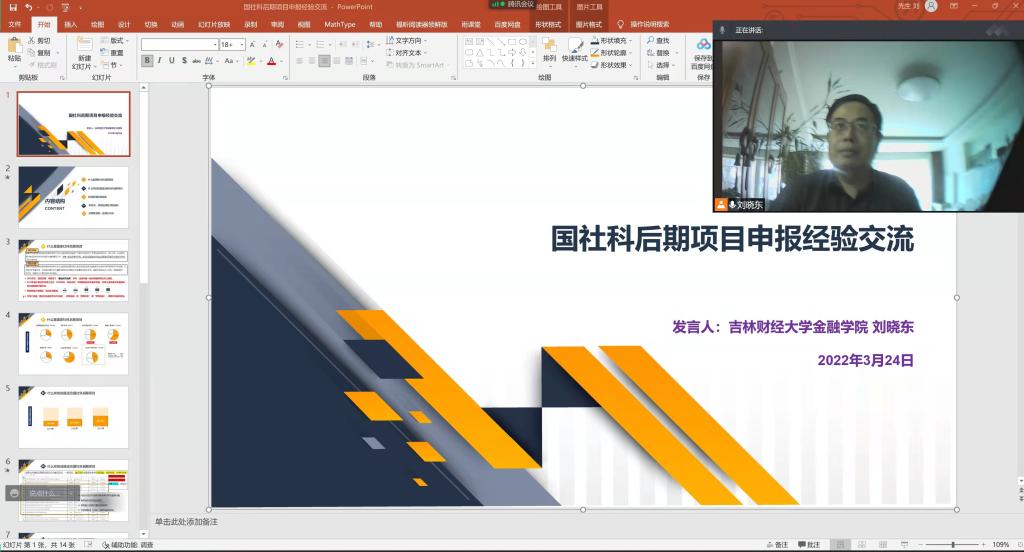The width and height of the screenshot is (1024, 552).
Task: Toggle Italic formatting
Action: [x=159, y=61]
